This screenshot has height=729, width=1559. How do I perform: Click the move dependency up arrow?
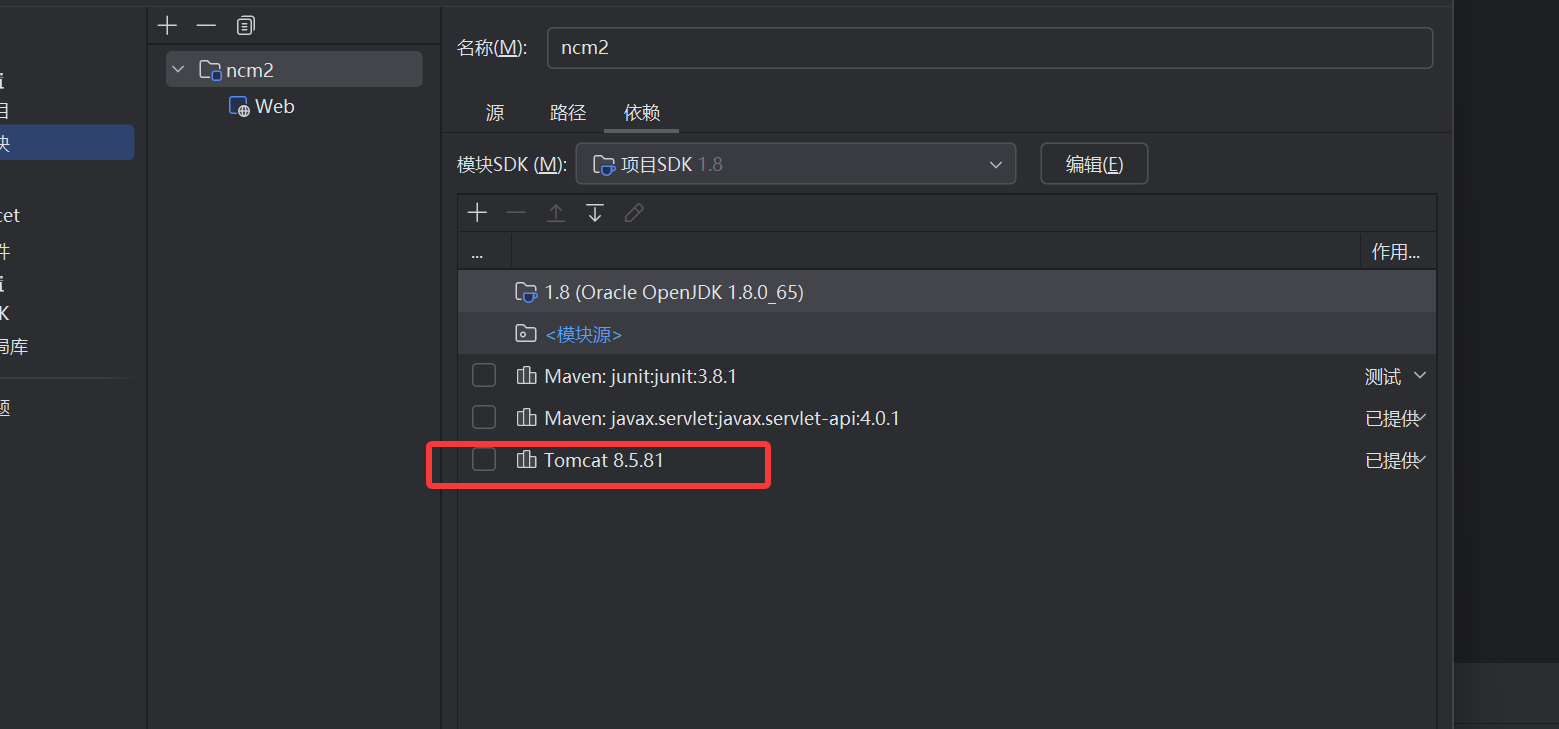(556, 213)
